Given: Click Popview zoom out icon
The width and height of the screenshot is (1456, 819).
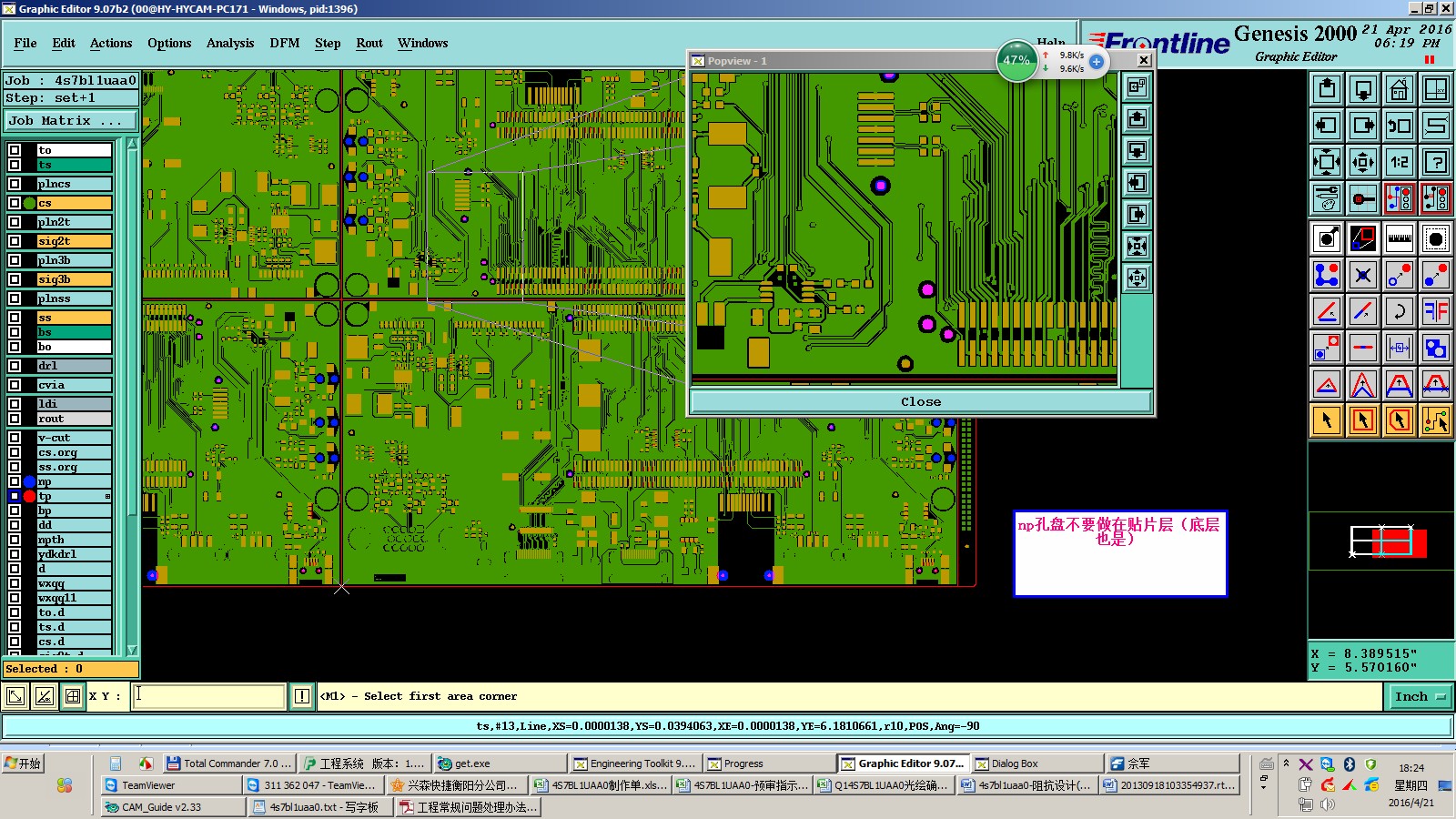Looking at the screenshot, I should click(1137, 278).
